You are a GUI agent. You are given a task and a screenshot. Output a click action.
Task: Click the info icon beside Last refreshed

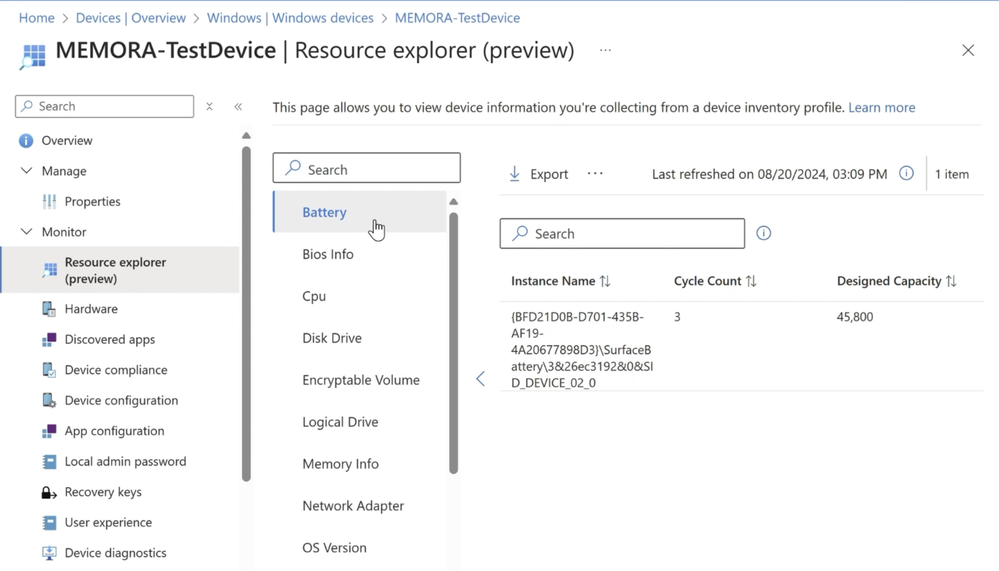[906, 173]
